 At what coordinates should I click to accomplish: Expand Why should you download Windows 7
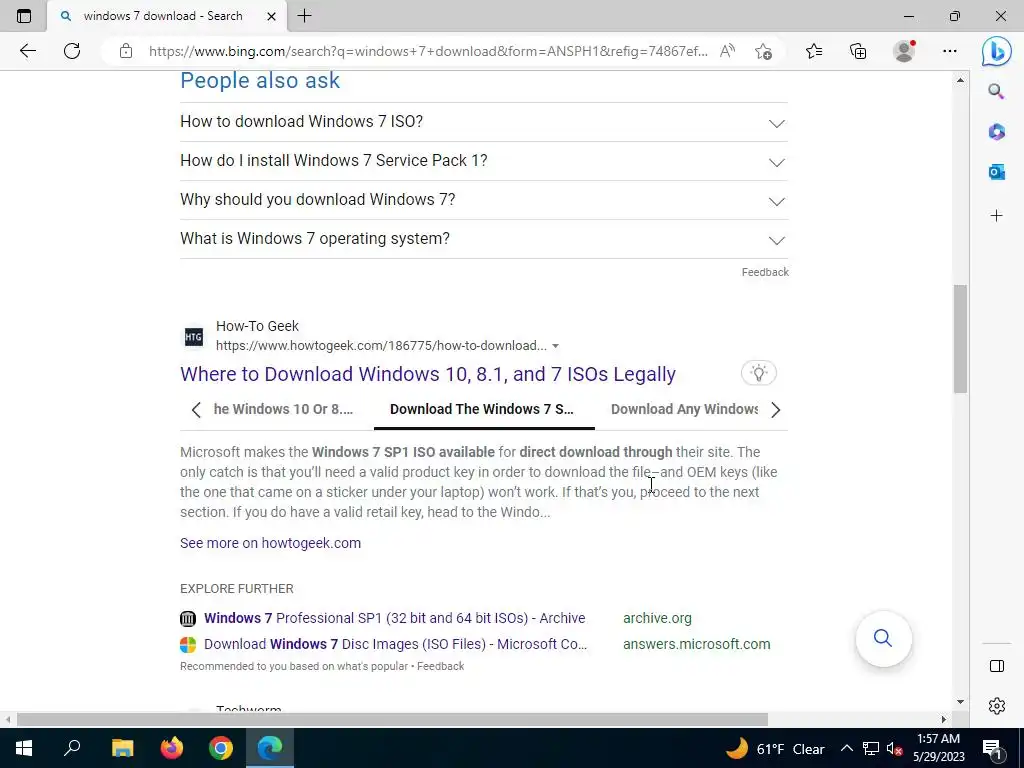(484, 200)
